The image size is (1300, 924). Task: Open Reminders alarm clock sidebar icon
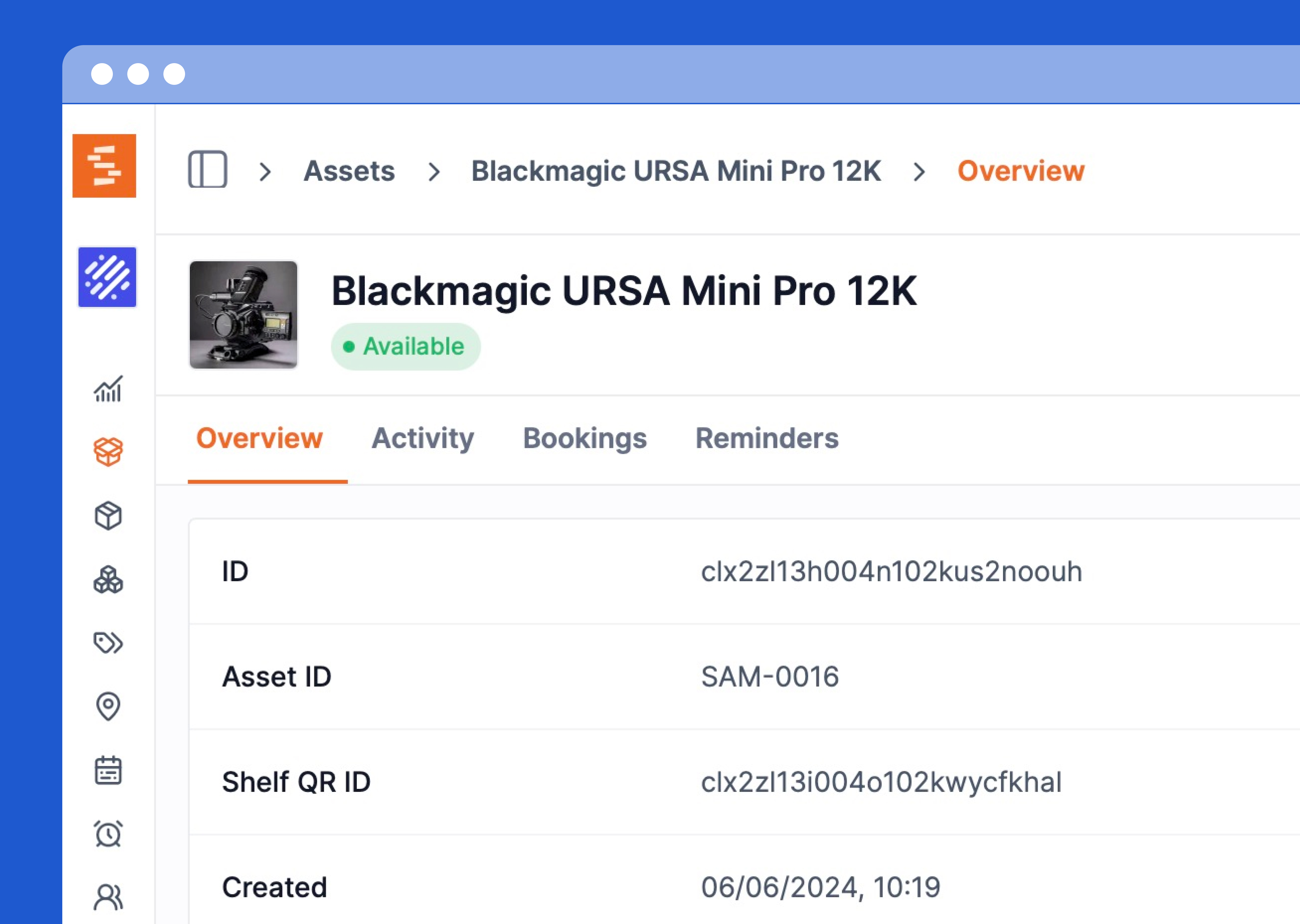pyautogui.click(x=108, y=834)
